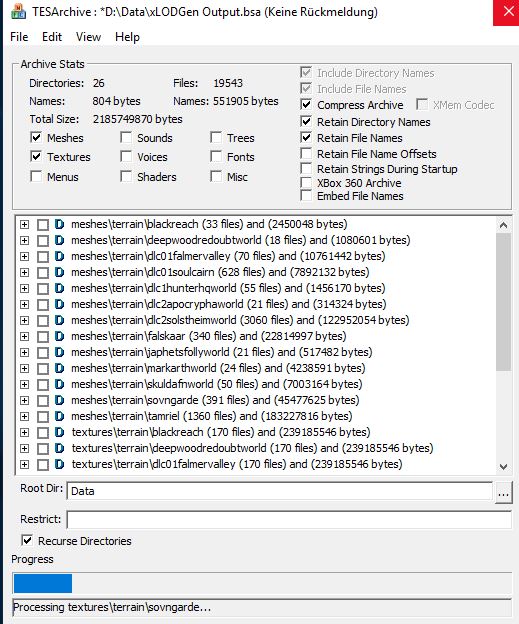
Task: Enable the Sounds checkbox
Action: (x=126, y=138)
